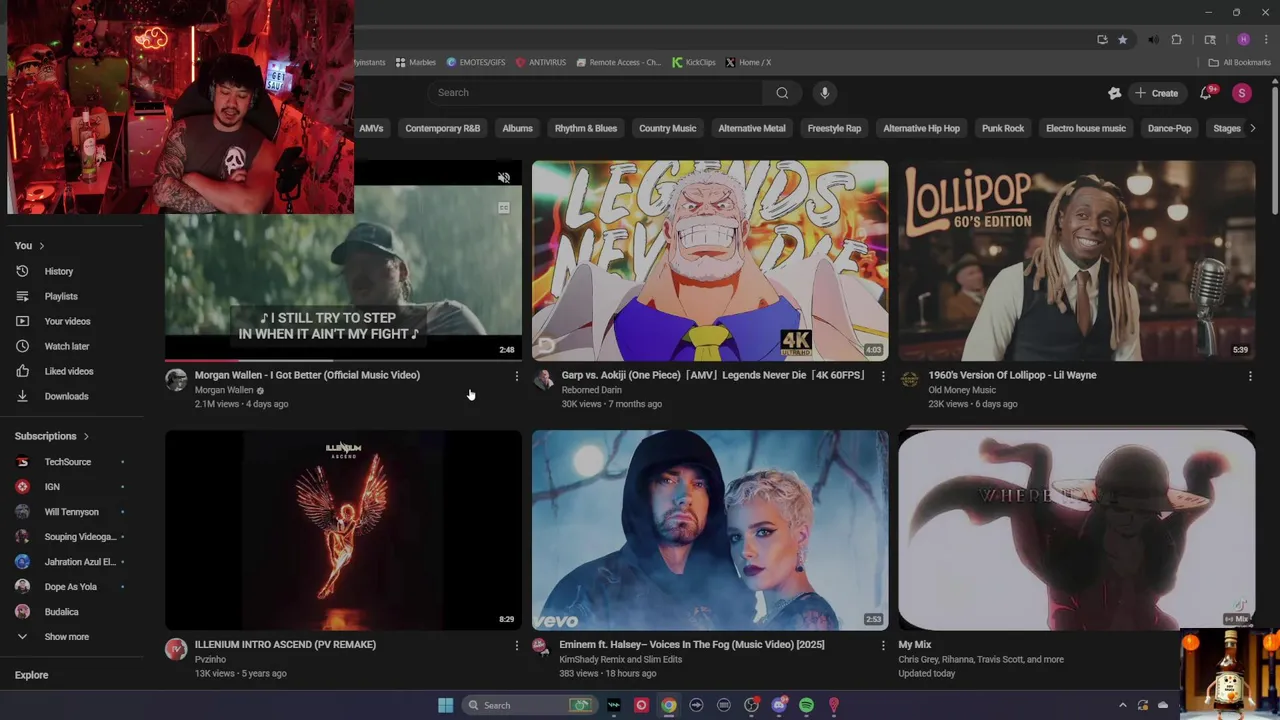Open the Chrome three-dot menu

pyautogui.click(x=1266, y=40)
